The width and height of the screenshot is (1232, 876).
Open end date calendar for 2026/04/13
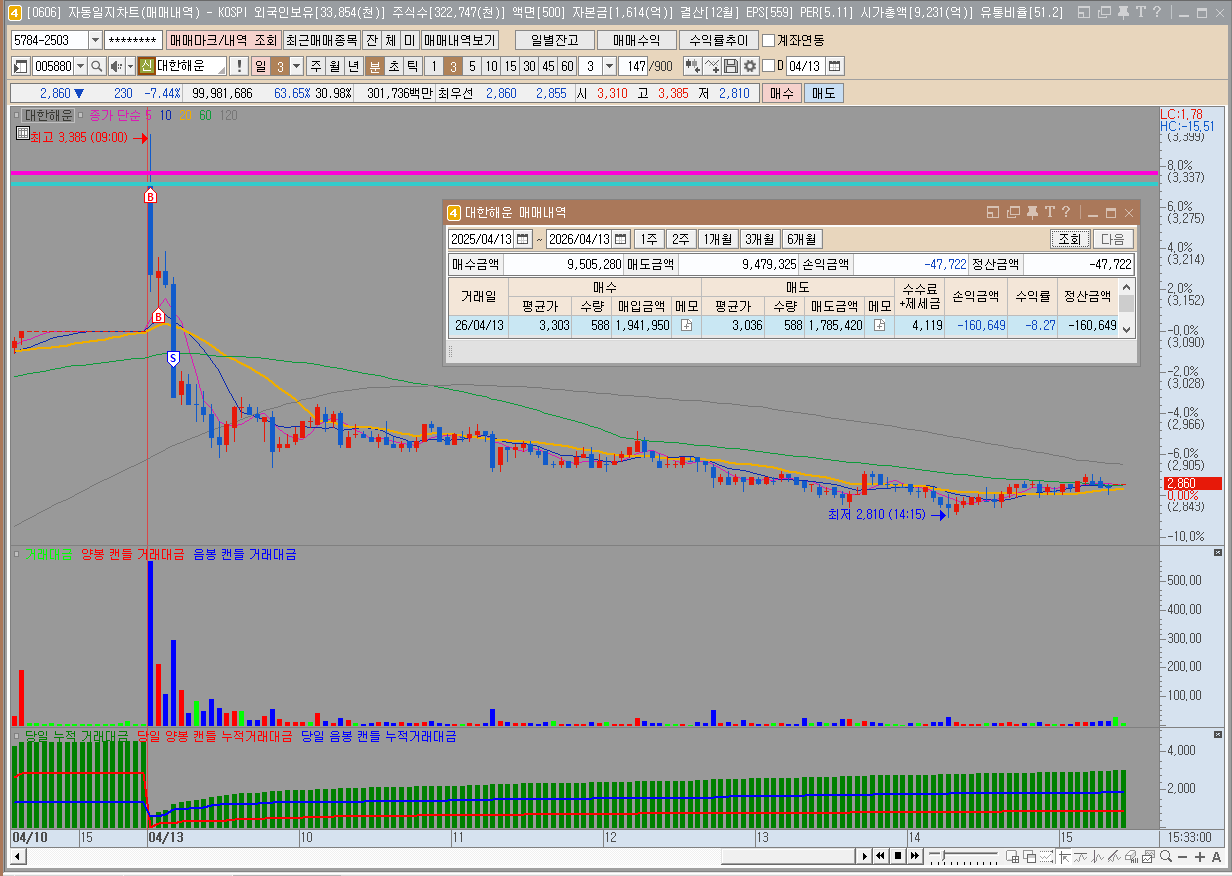tap(620, 239)
